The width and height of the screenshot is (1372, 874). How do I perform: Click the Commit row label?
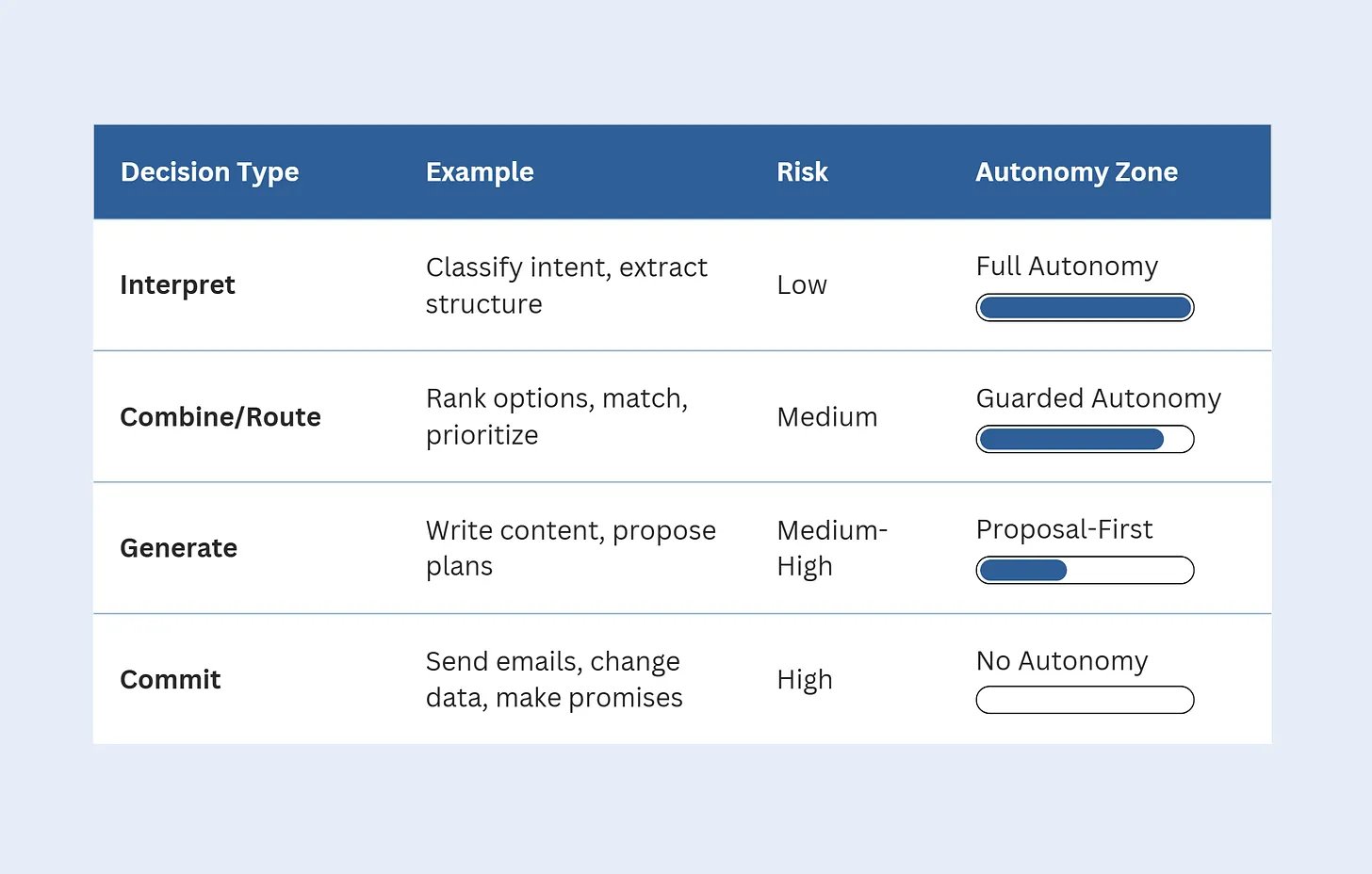pyautogui.click(x=171, y=679)
